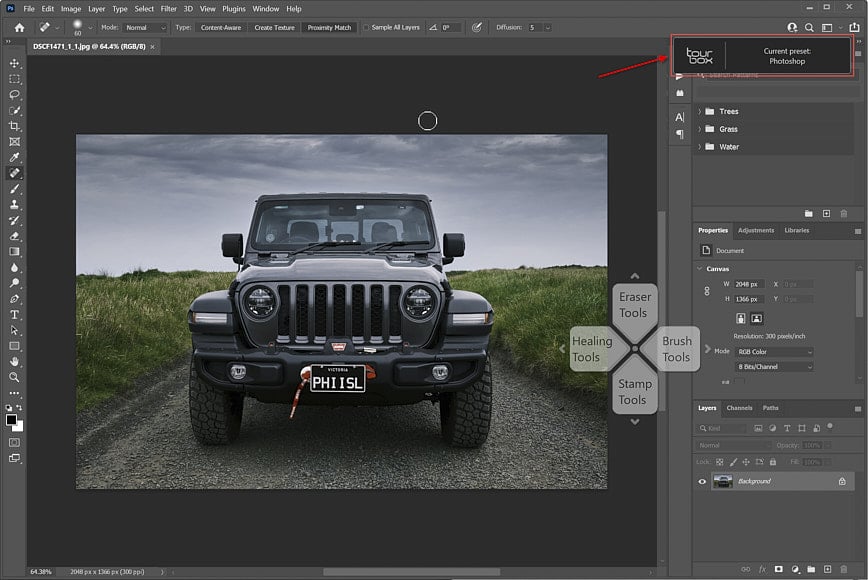Select the Dodge tool
This screenshot has height=580, width=868.
tap(14, 283)
